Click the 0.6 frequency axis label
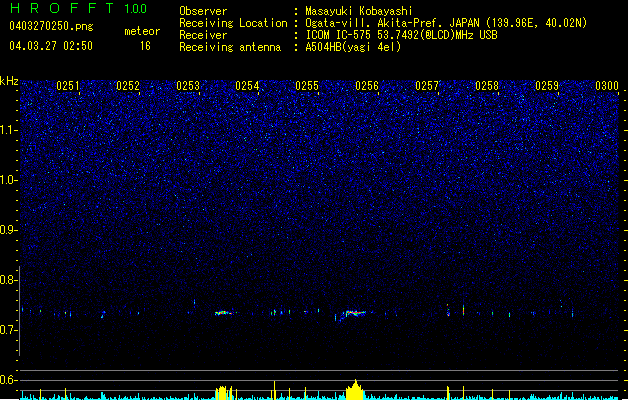The height and width of the screenshot is (400, 629). (8, 380)
